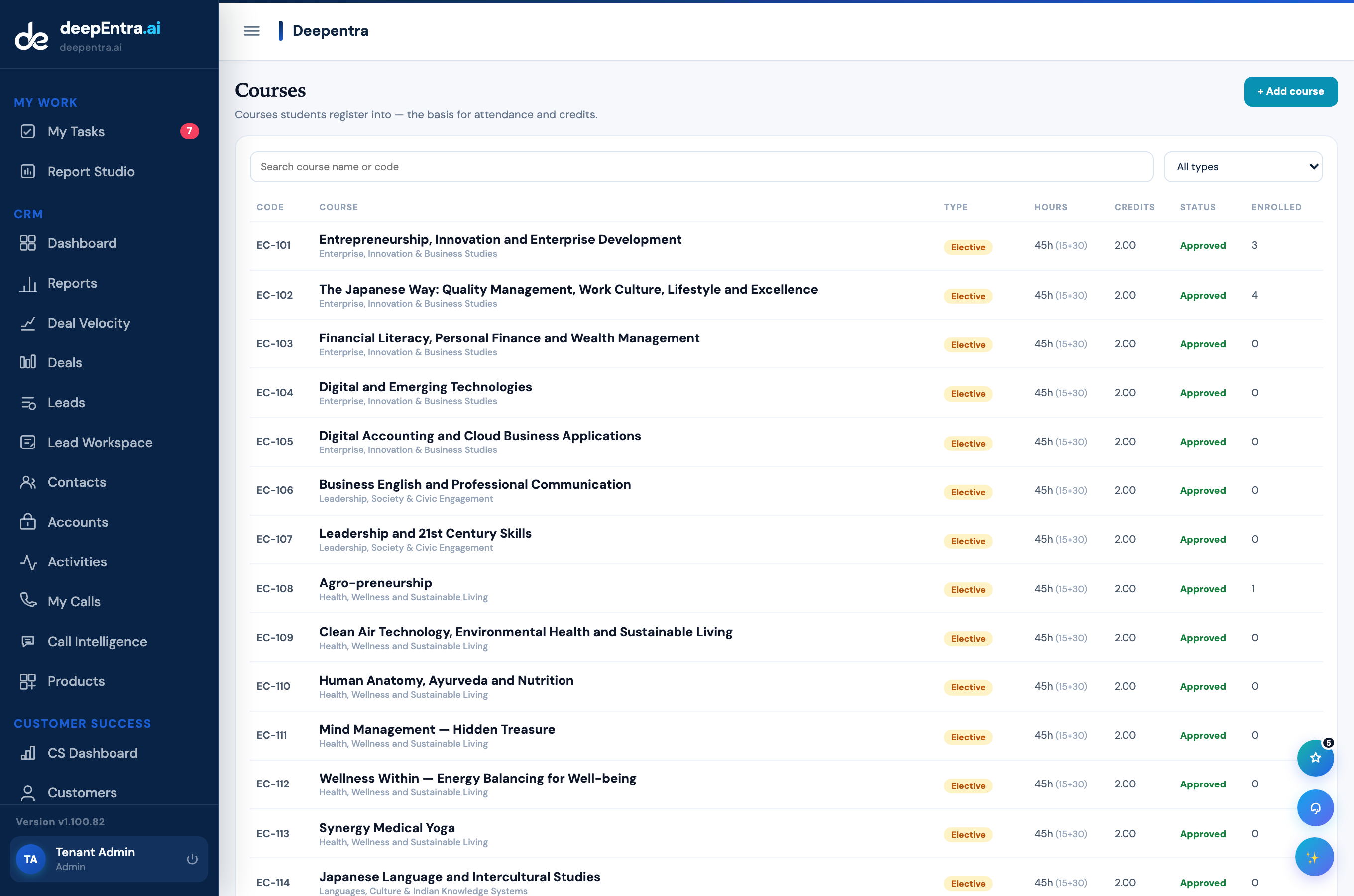Click Leadership and 21st Century Skills
Viewport: 1354px width, 896px height.
pyautogui.click(x=425, y=533)
